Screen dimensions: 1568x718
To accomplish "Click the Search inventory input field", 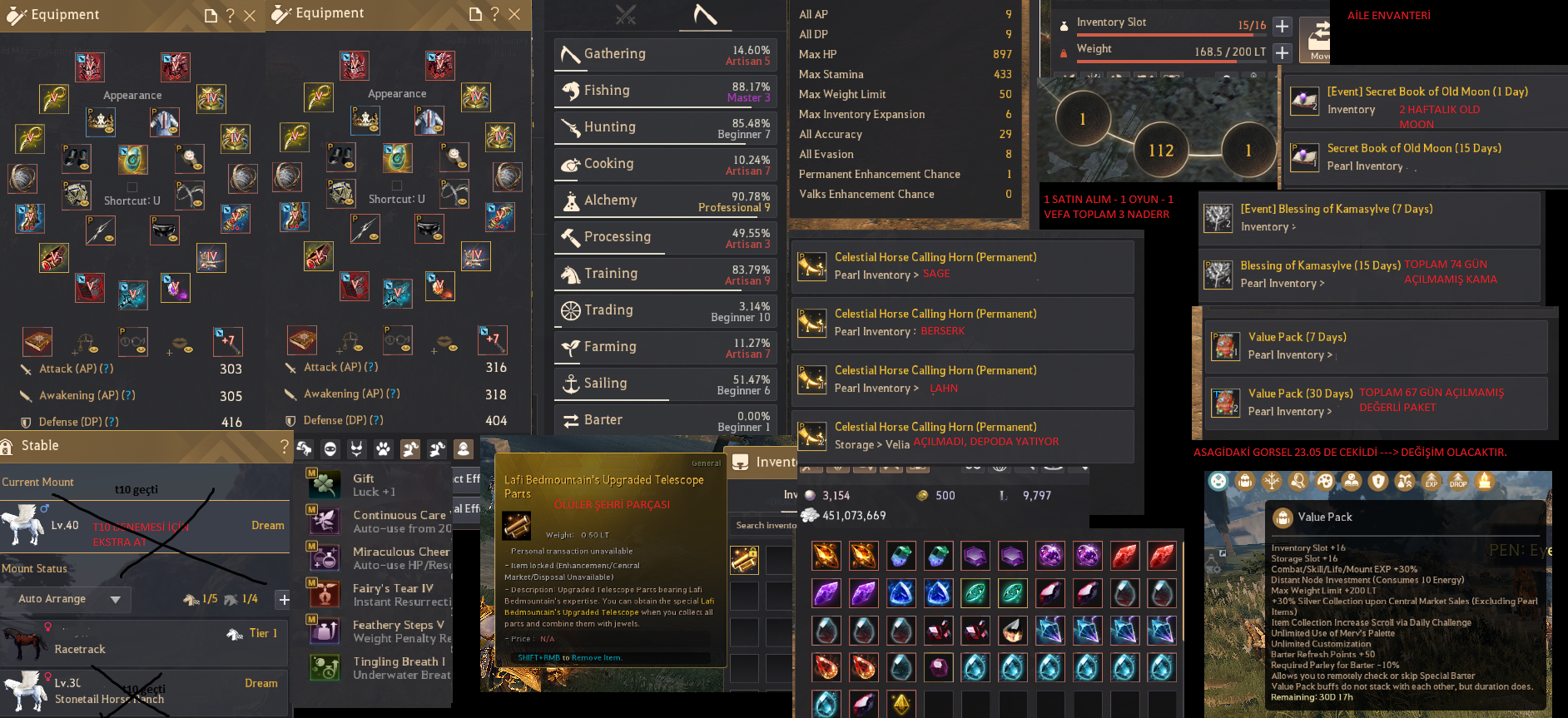I will point(763,526).
